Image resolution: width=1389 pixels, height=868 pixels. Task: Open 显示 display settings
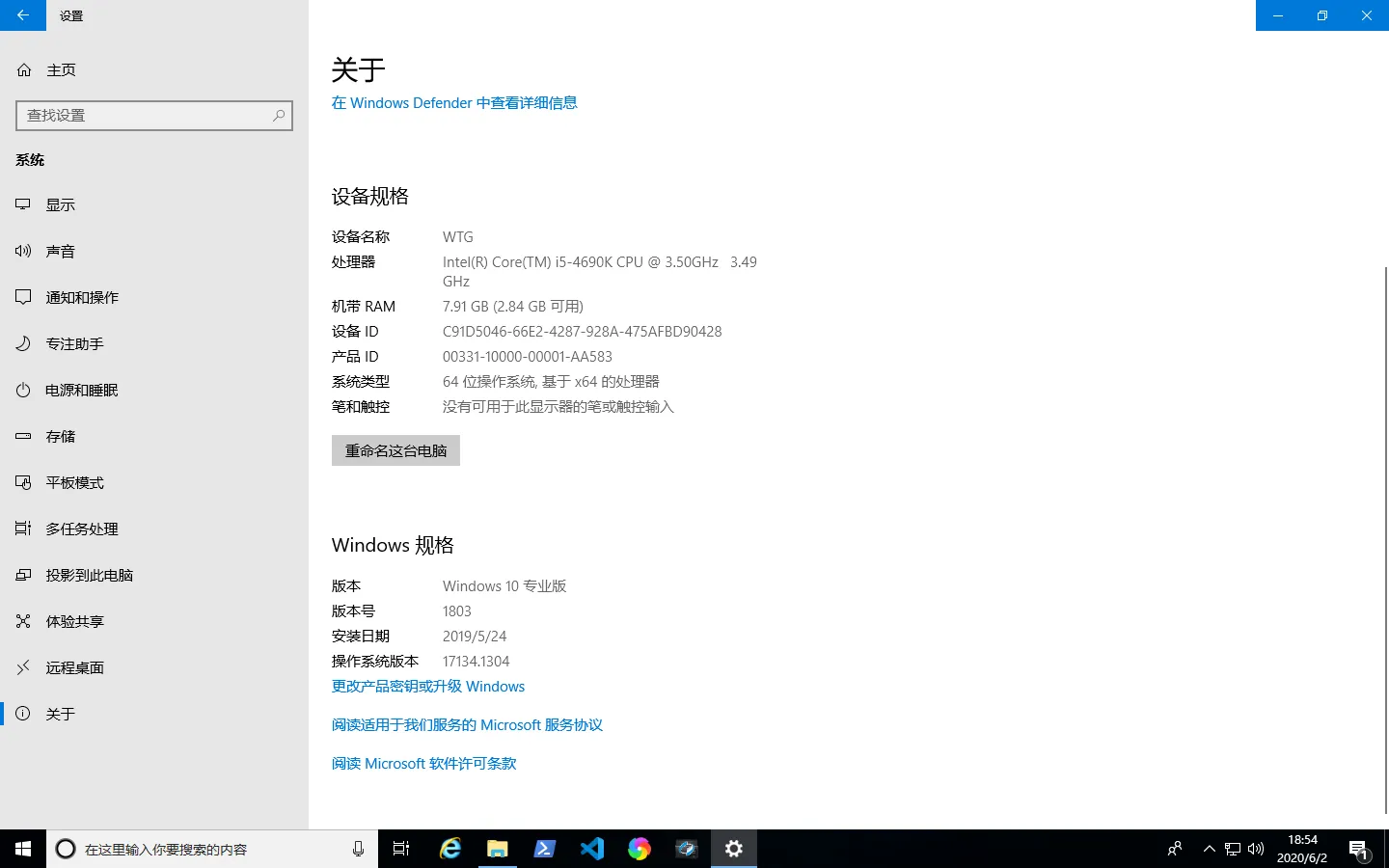pos(154,204)
